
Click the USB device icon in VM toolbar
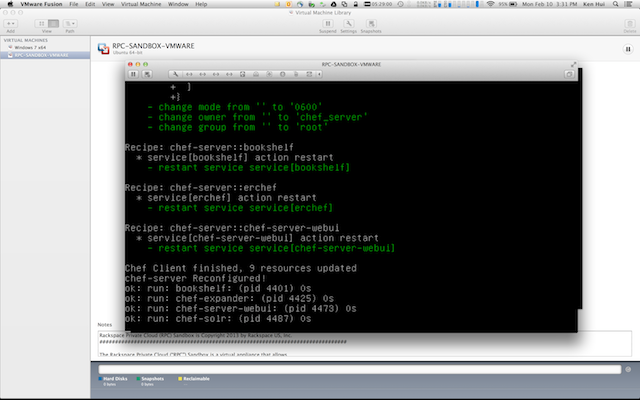point(296,74)
